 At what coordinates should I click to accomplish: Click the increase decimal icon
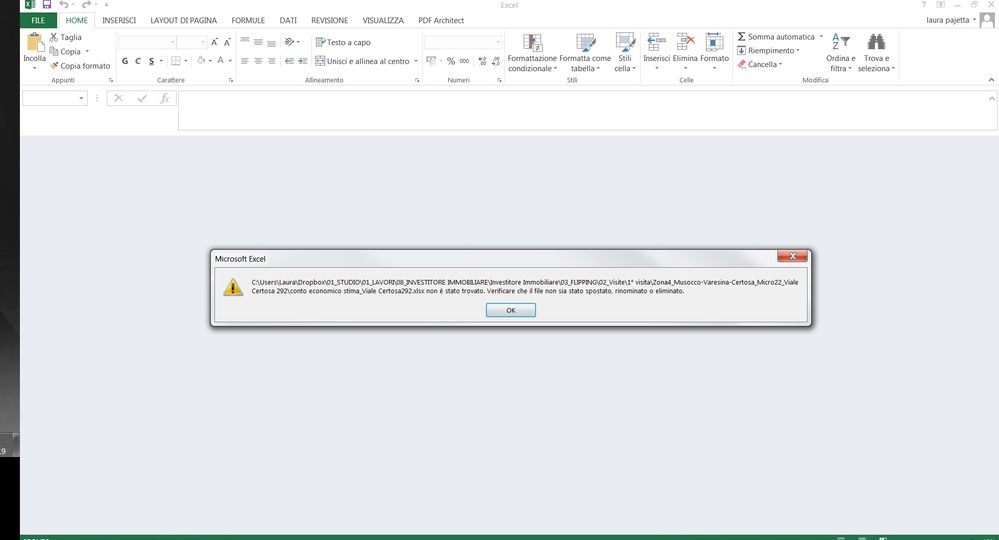482,61
